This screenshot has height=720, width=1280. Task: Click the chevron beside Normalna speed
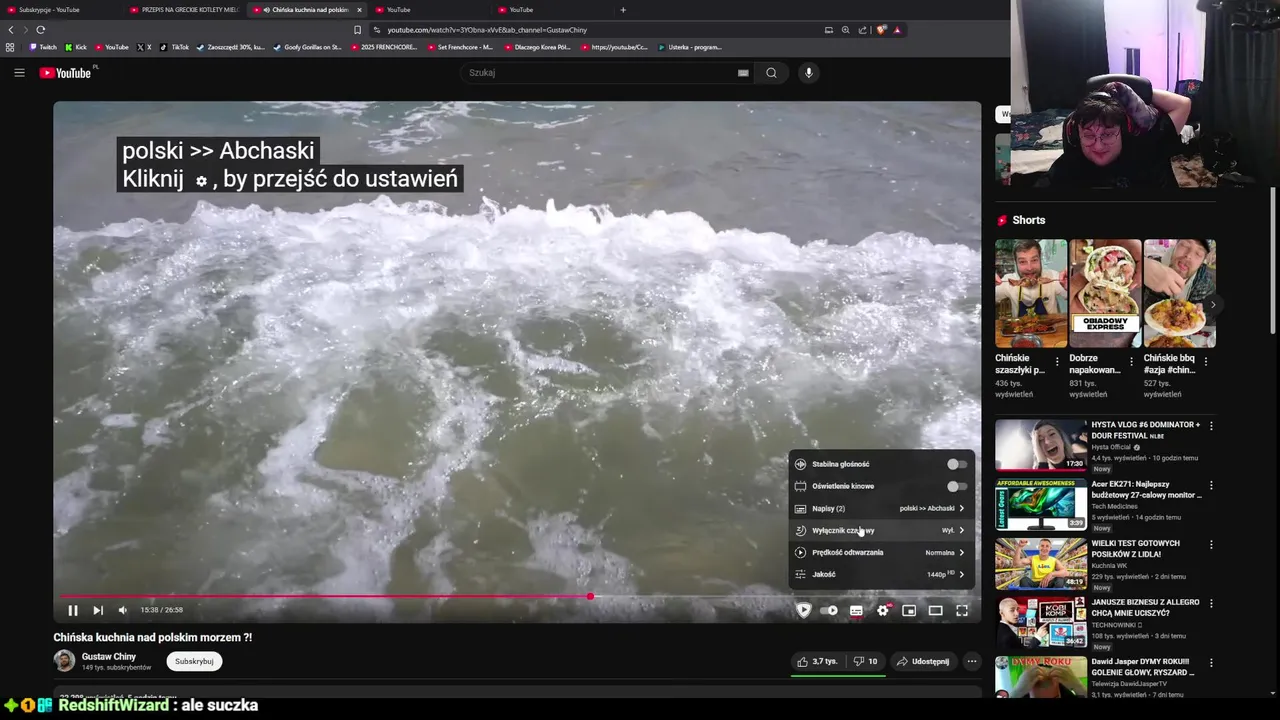[962, 552]
